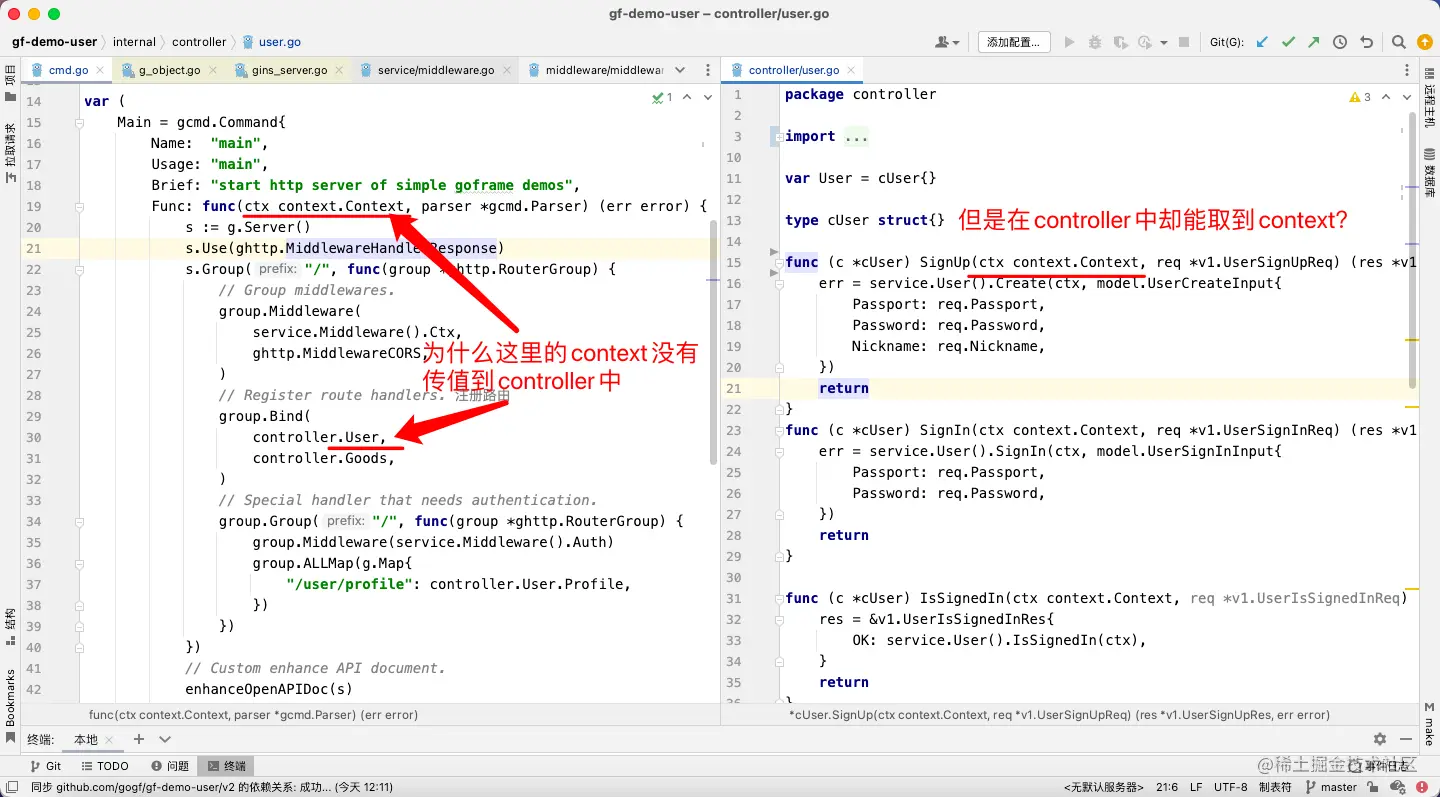This screenshot has height=797, width=1440.
Task: Open the Git tool window button
Action: pos(46,766)
